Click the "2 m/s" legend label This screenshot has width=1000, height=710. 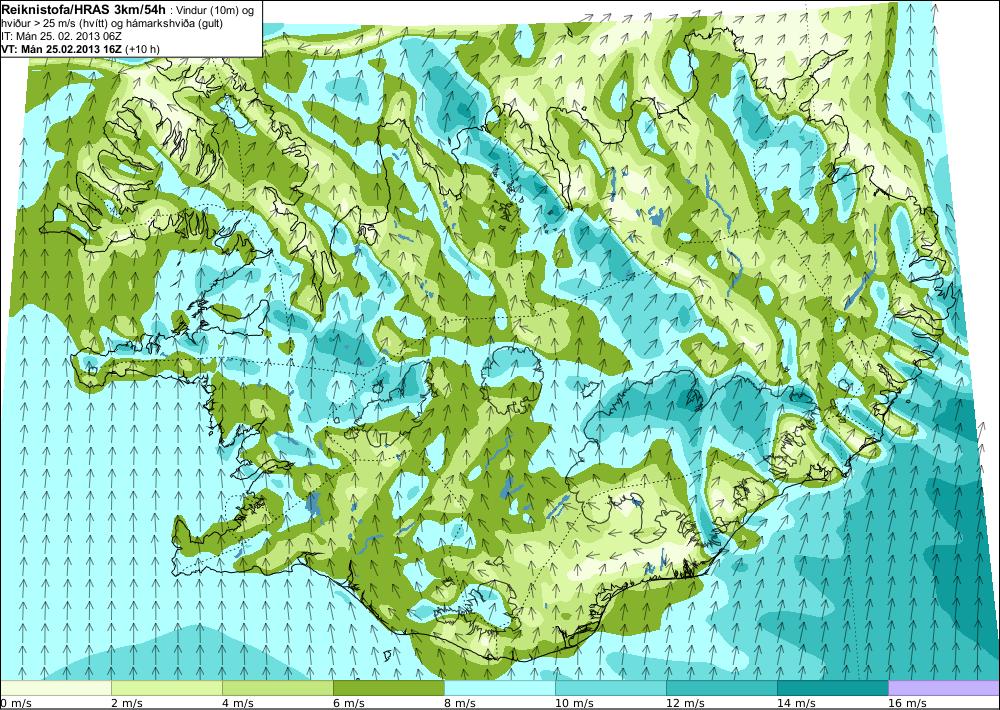[126, 703]
